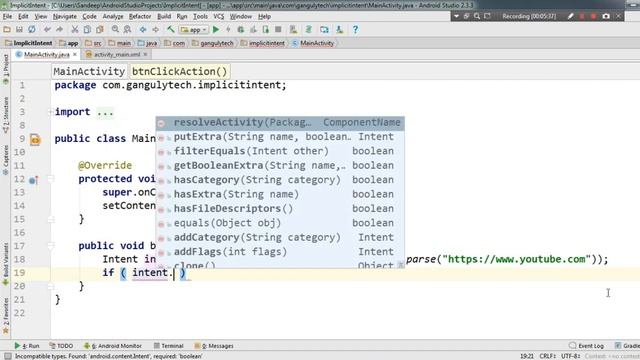
Task: Click the Cut scissors icon
Action: click(x=75, y=29)
